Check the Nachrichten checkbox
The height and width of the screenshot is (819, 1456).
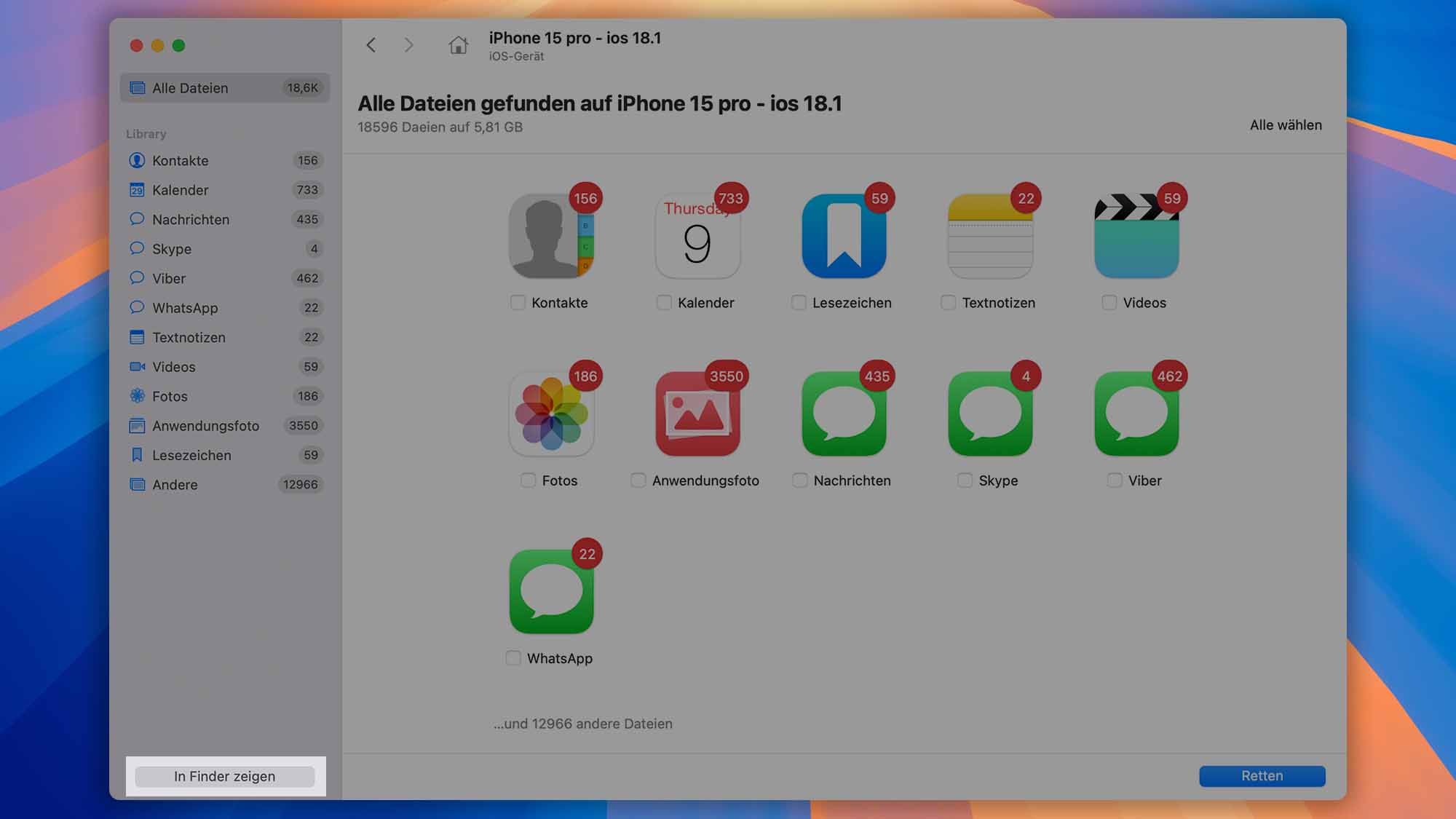coord(799,480)
